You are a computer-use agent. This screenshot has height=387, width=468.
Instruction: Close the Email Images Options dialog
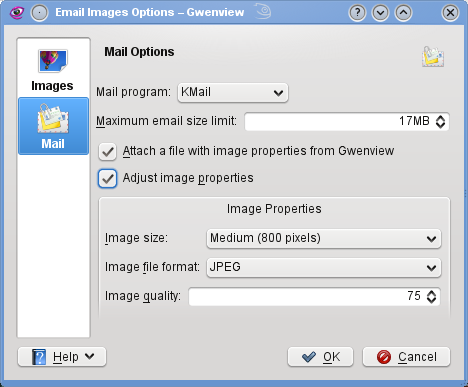tap(450, 13)
